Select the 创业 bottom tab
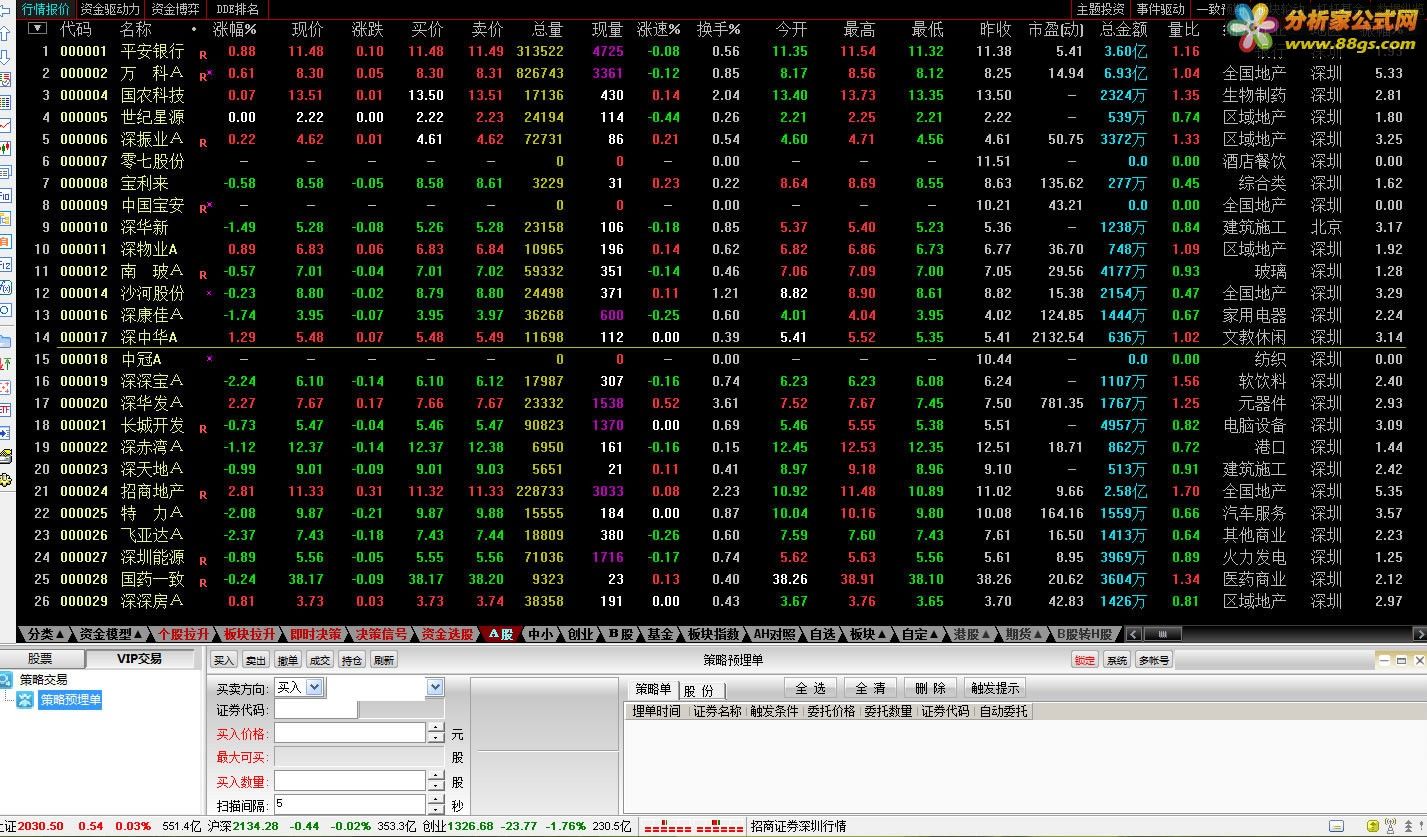This screenshot has height=837, width=1427. pos(580,634)
